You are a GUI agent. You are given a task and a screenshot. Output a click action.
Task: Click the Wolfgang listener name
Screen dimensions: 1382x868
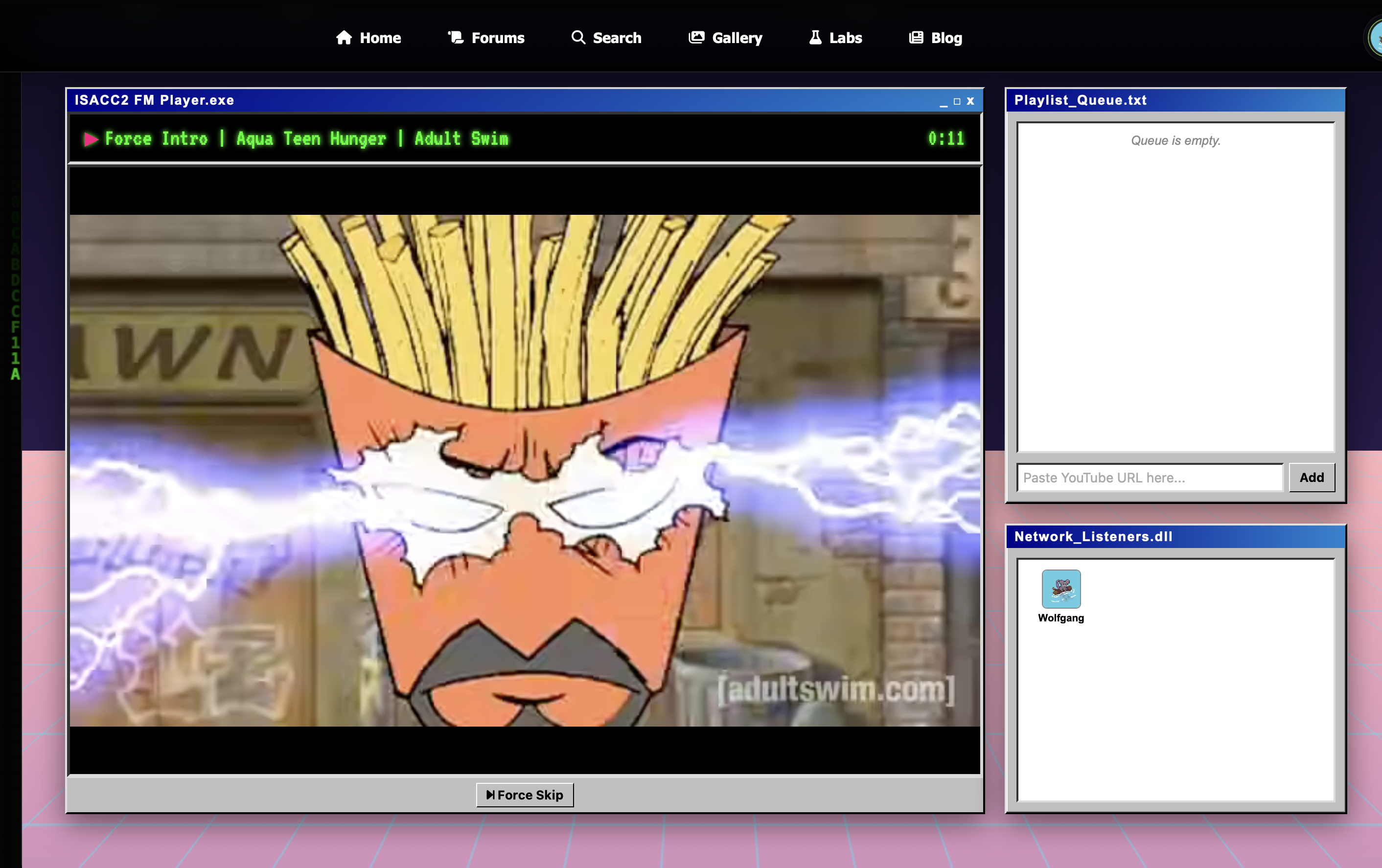click(x=1060, y=618)
